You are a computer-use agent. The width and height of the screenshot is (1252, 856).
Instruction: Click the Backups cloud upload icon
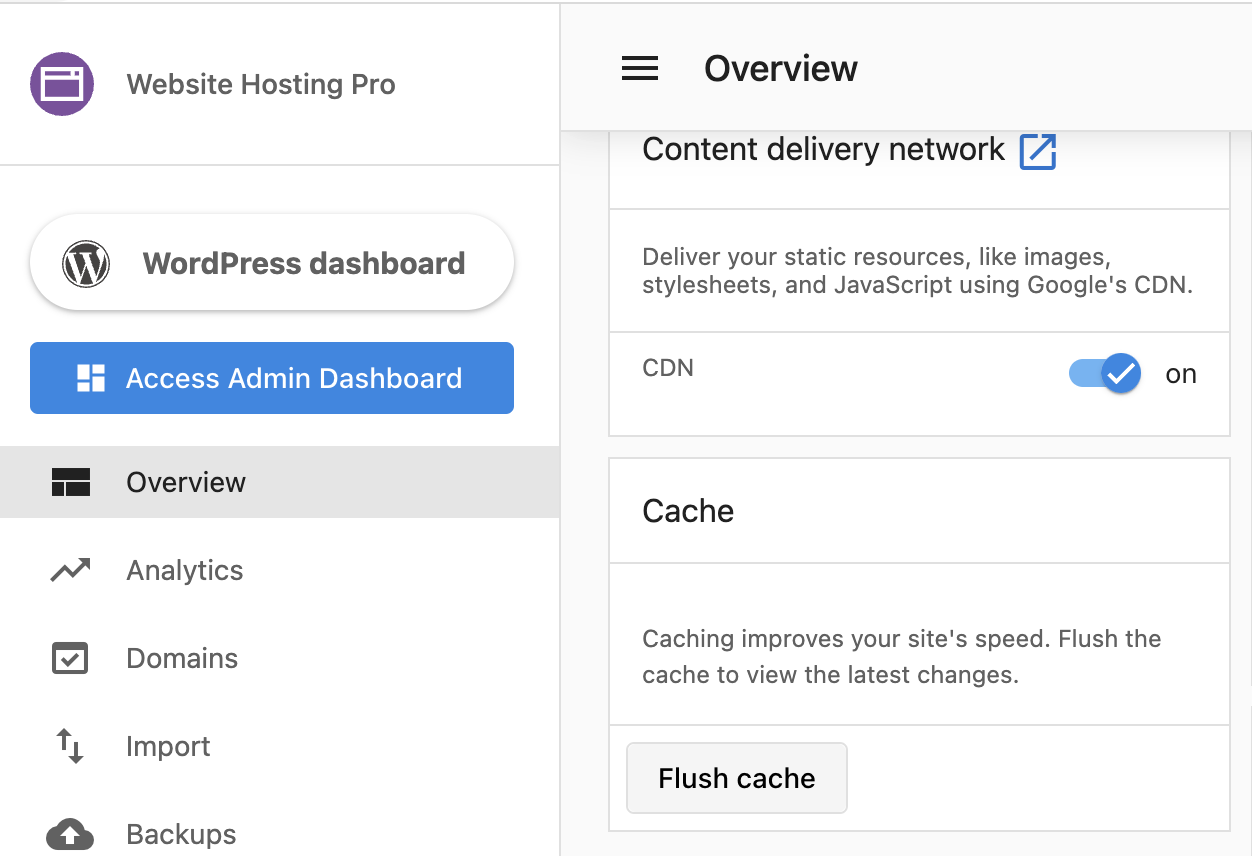point(70,834)
